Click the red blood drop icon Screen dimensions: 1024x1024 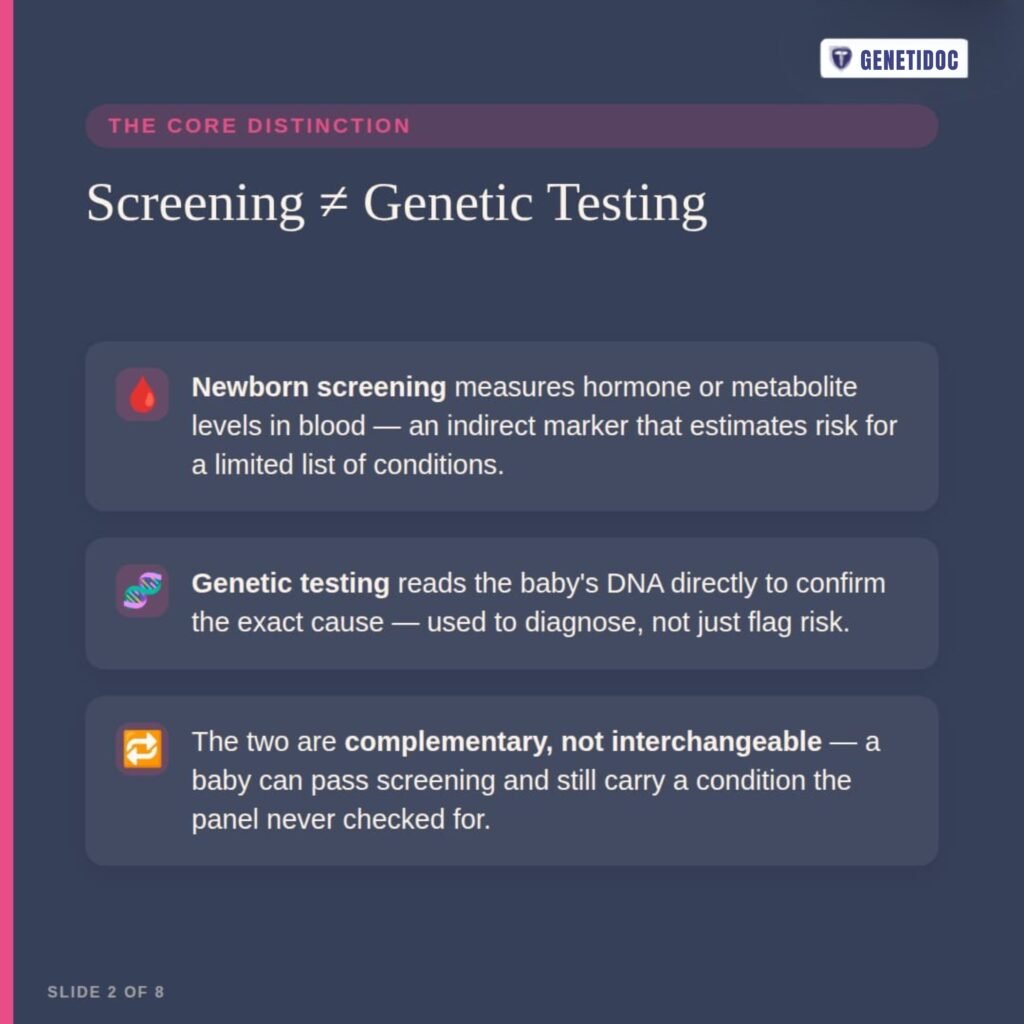(x=142, y=394)
